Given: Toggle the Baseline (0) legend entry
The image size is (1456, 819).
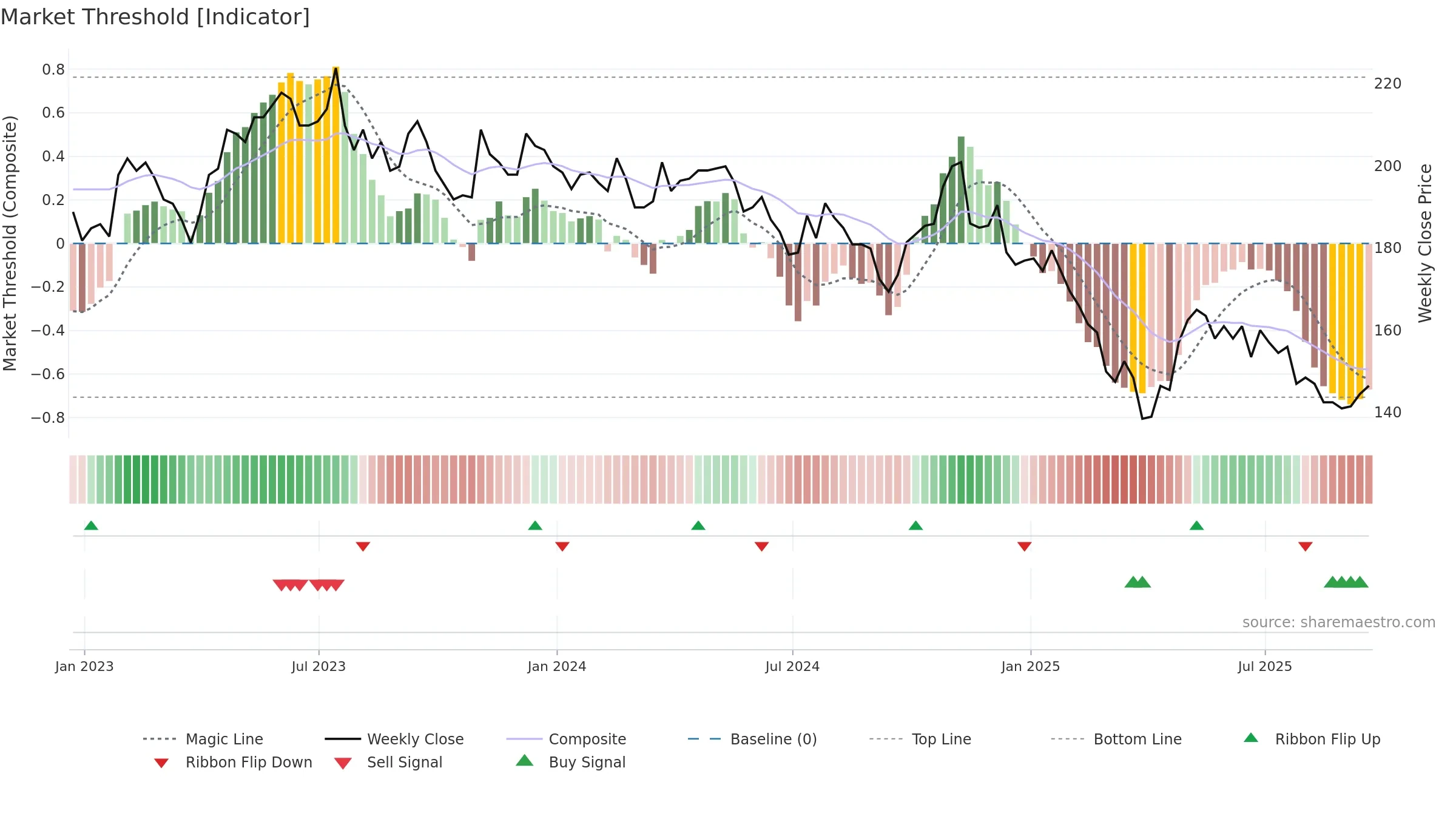Looking at the screenshot, I should [x=752, y=739].
